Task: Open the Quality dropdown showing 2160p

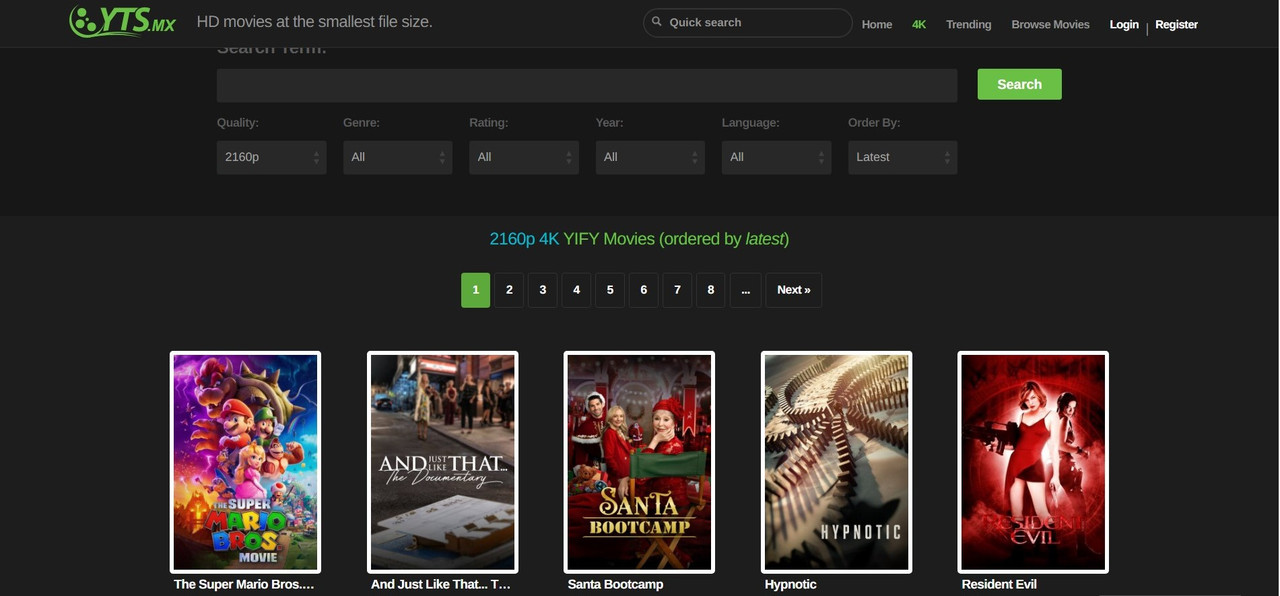Action: pyautogui.click(x=271, y=157)
